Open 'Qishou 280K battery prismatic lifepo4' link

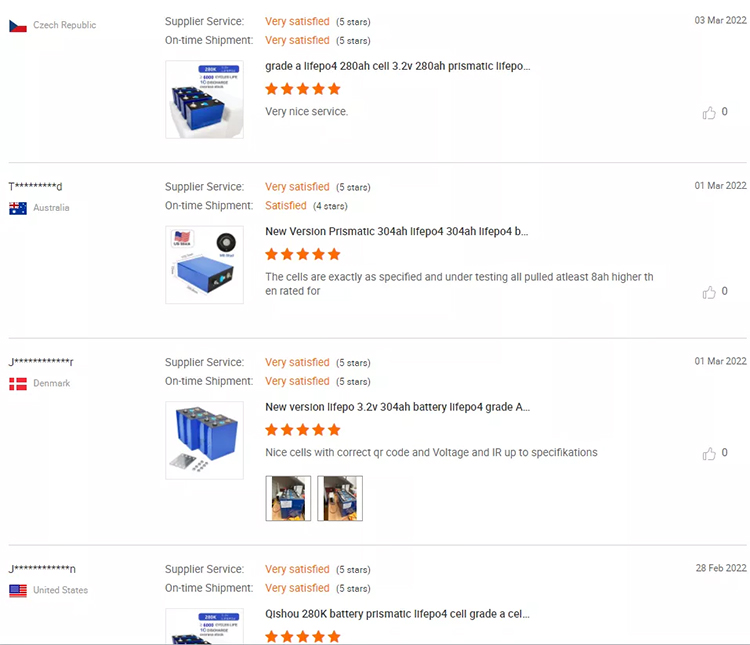coord(397,614)
